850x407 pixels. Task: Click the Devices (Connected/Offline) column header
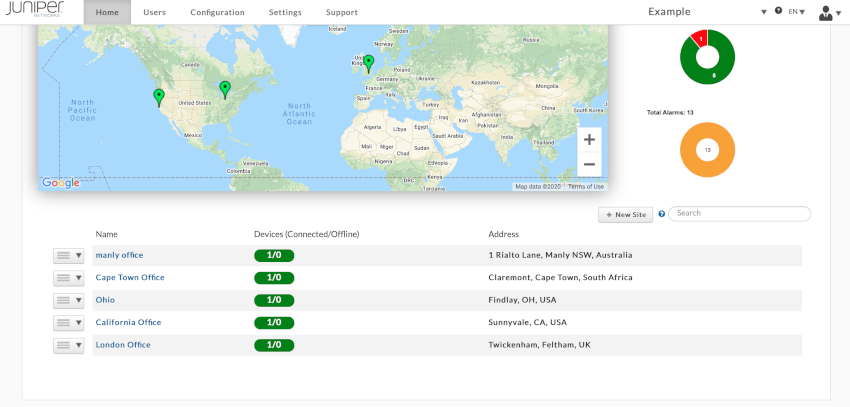307,234
